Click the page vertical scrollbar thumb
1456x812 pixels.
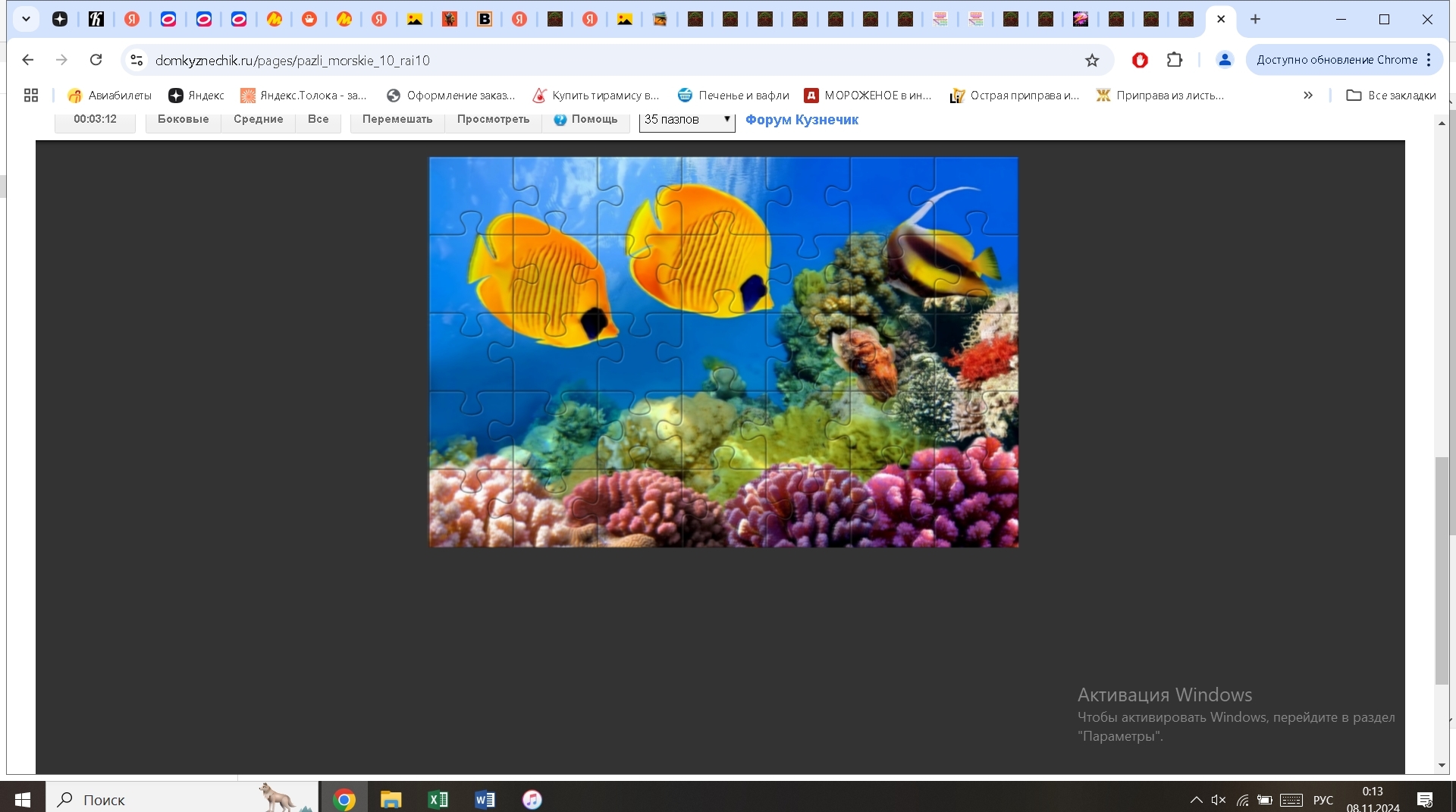coord(1442,571)
